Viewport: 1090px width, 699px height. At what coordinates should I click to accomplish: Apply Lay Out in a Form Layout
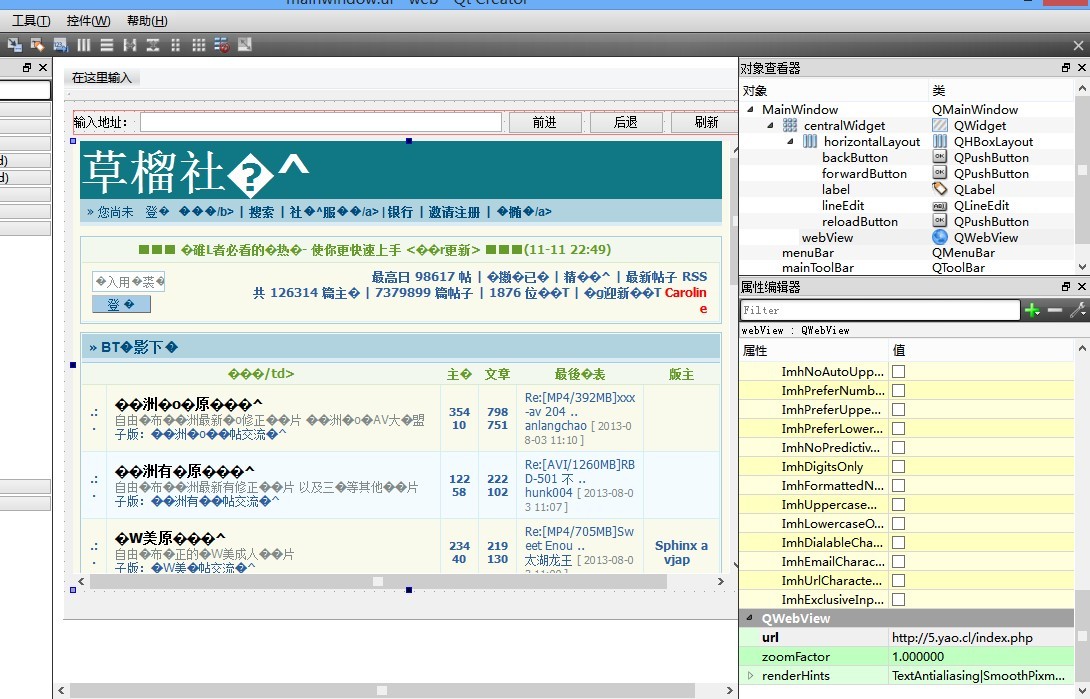[175, 45]
